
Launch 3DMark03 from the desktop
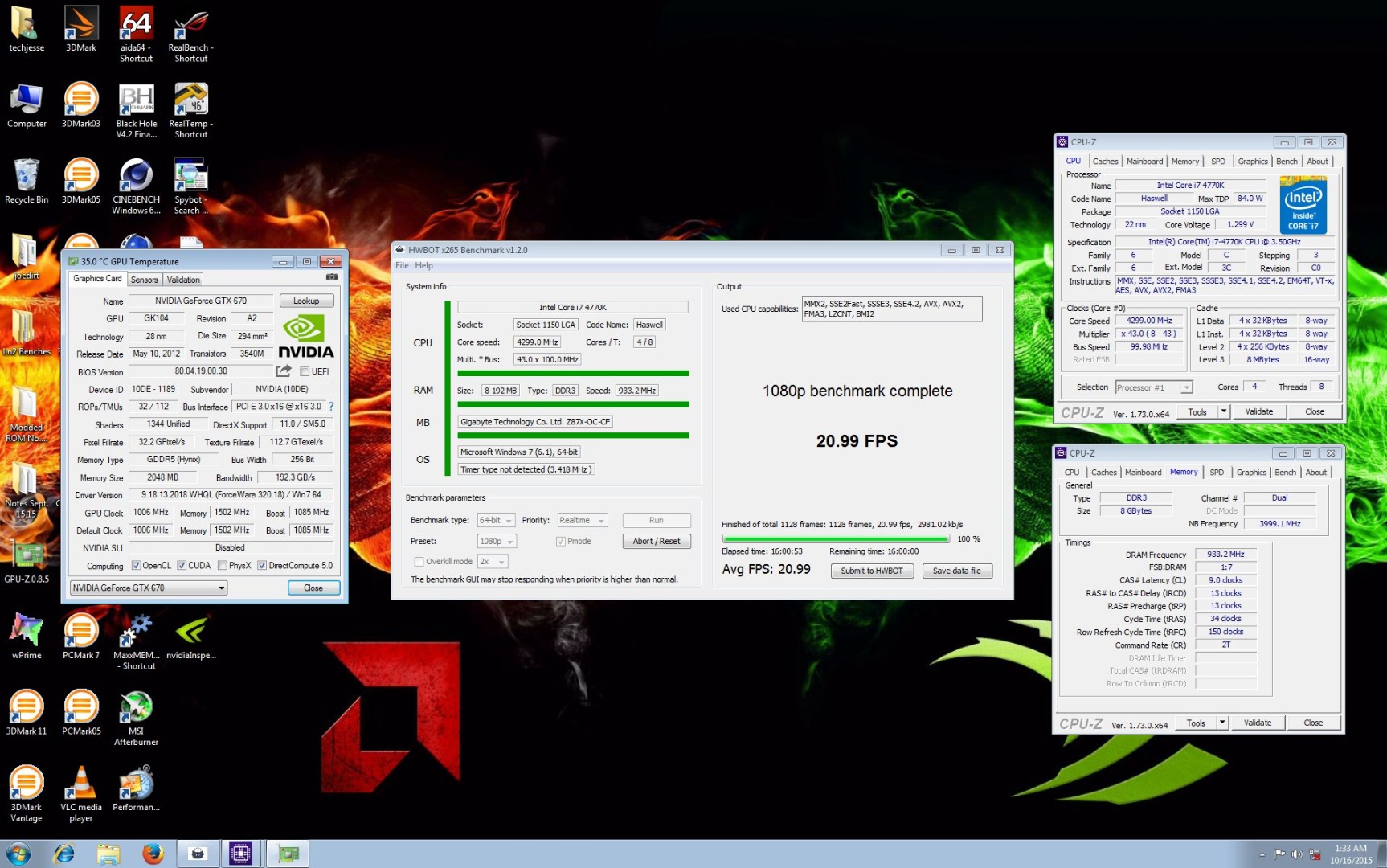point(81,105)
